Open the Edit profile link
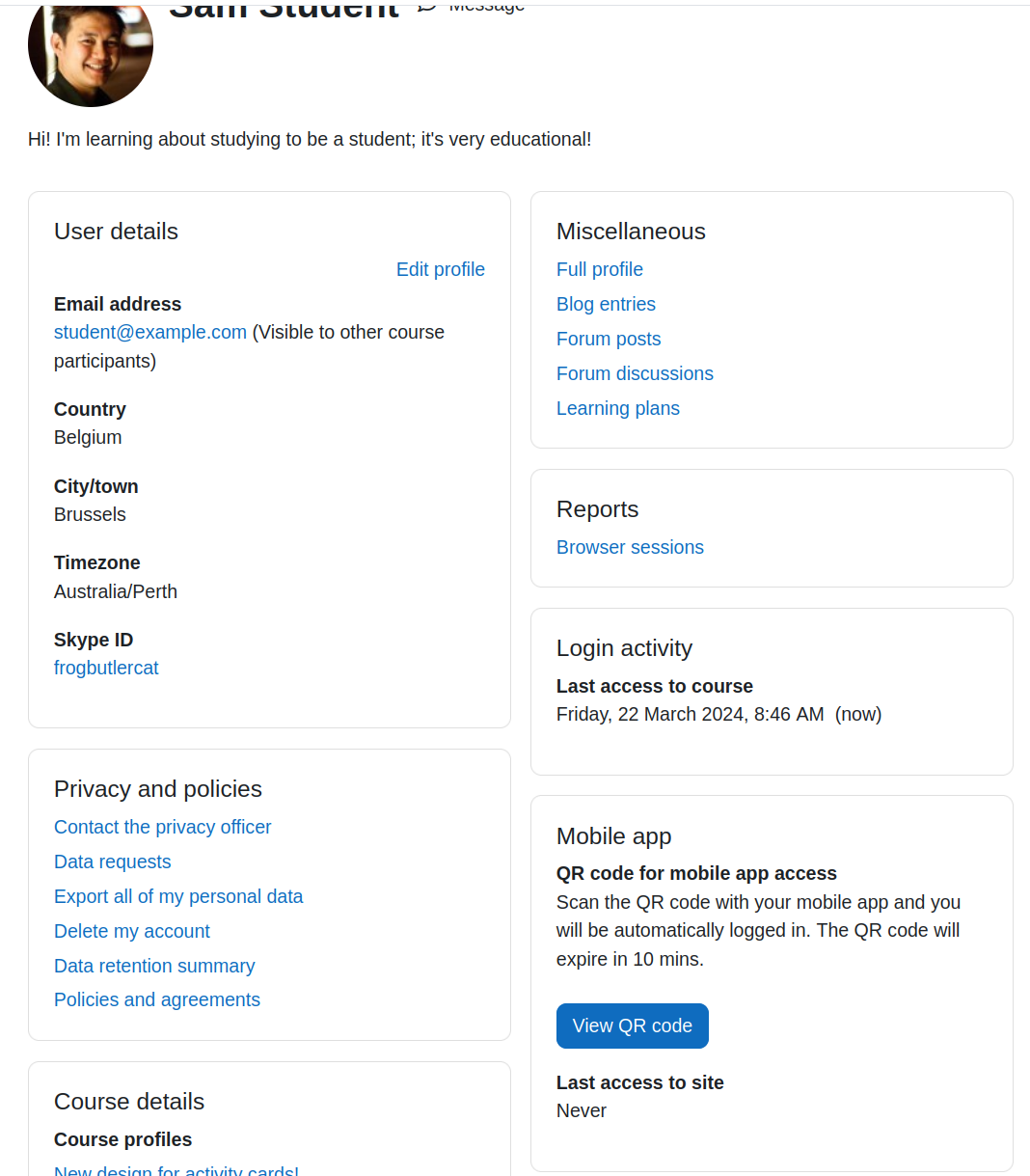The height and width of the screenshot is (1176, 1030). coord(441,269)
